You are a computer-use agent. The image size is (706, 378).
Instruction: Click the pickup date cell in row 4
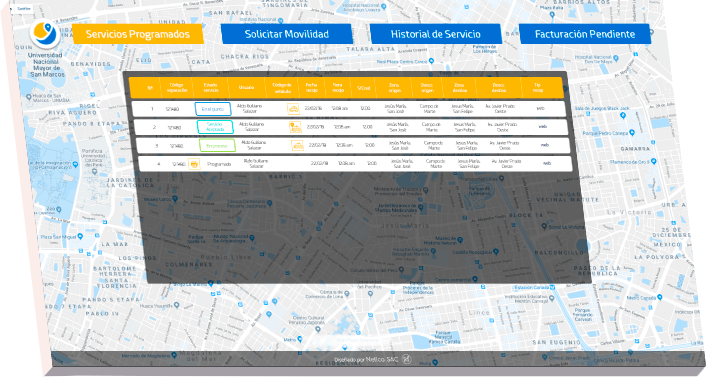319,163
